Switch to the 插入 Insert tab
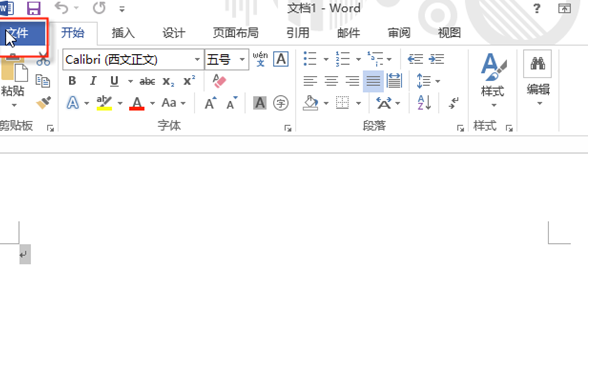The width and height of the screenshot is (590, 380). click(x=123, y=33)
